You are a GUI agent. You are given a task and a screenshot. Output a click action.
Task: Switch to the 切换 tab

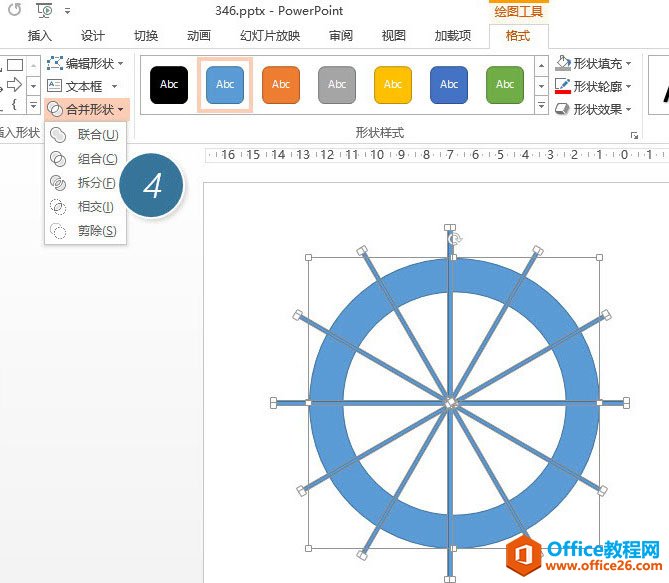[x=146, y=36]
